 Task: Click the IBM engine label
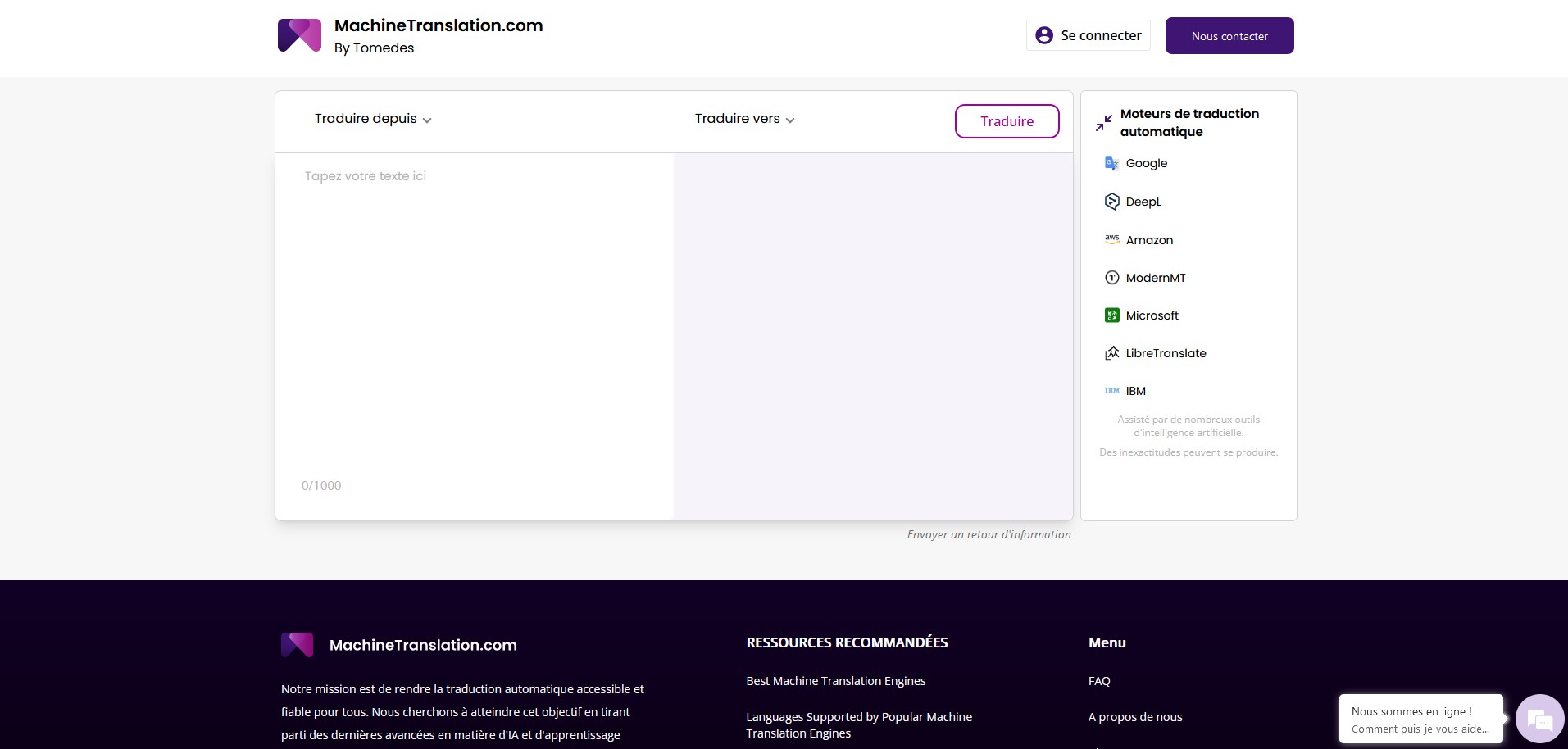coord(1135,391)
